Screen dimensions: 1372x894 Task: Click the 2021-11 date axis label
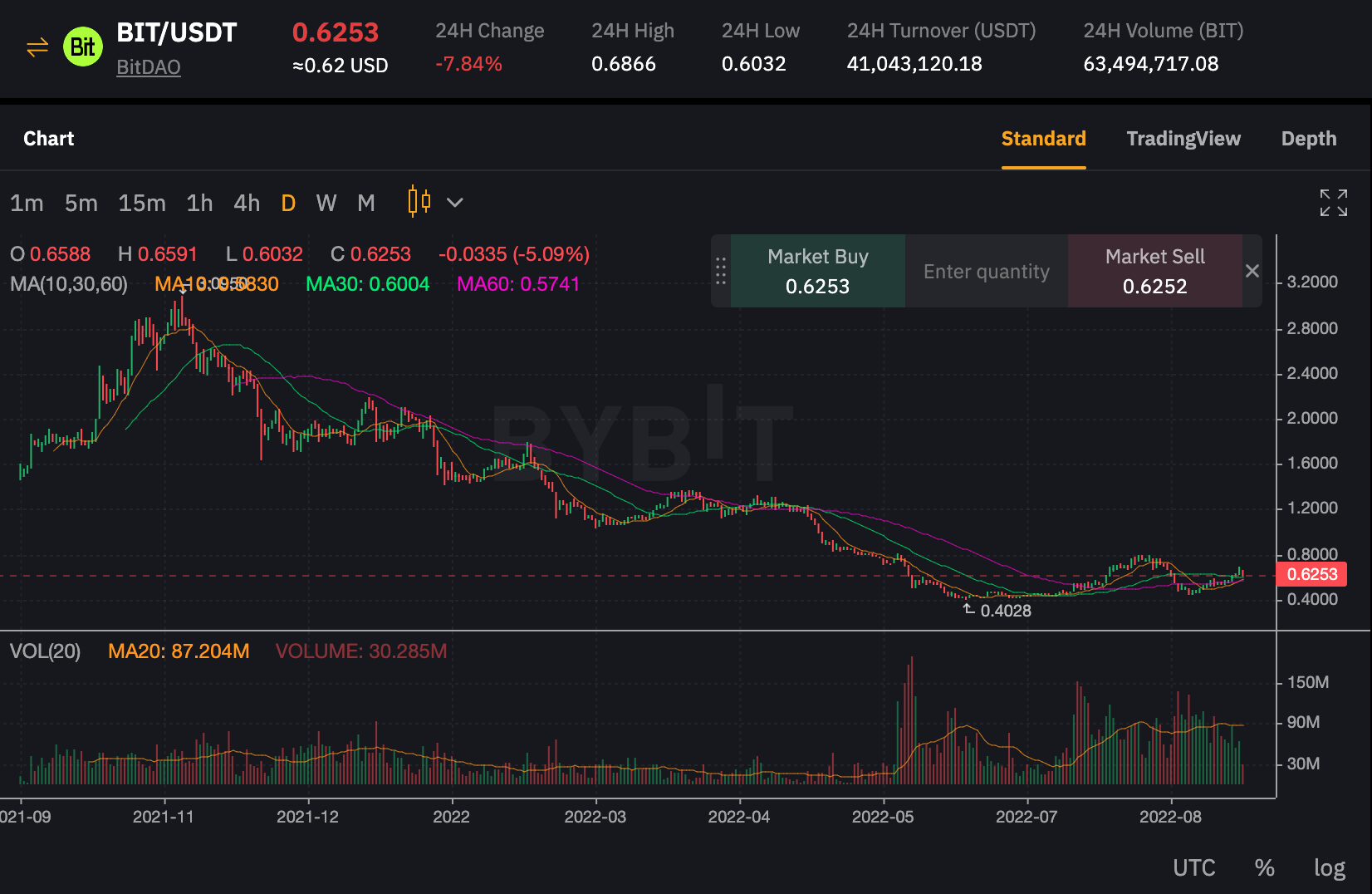click(x=164, y=817)
